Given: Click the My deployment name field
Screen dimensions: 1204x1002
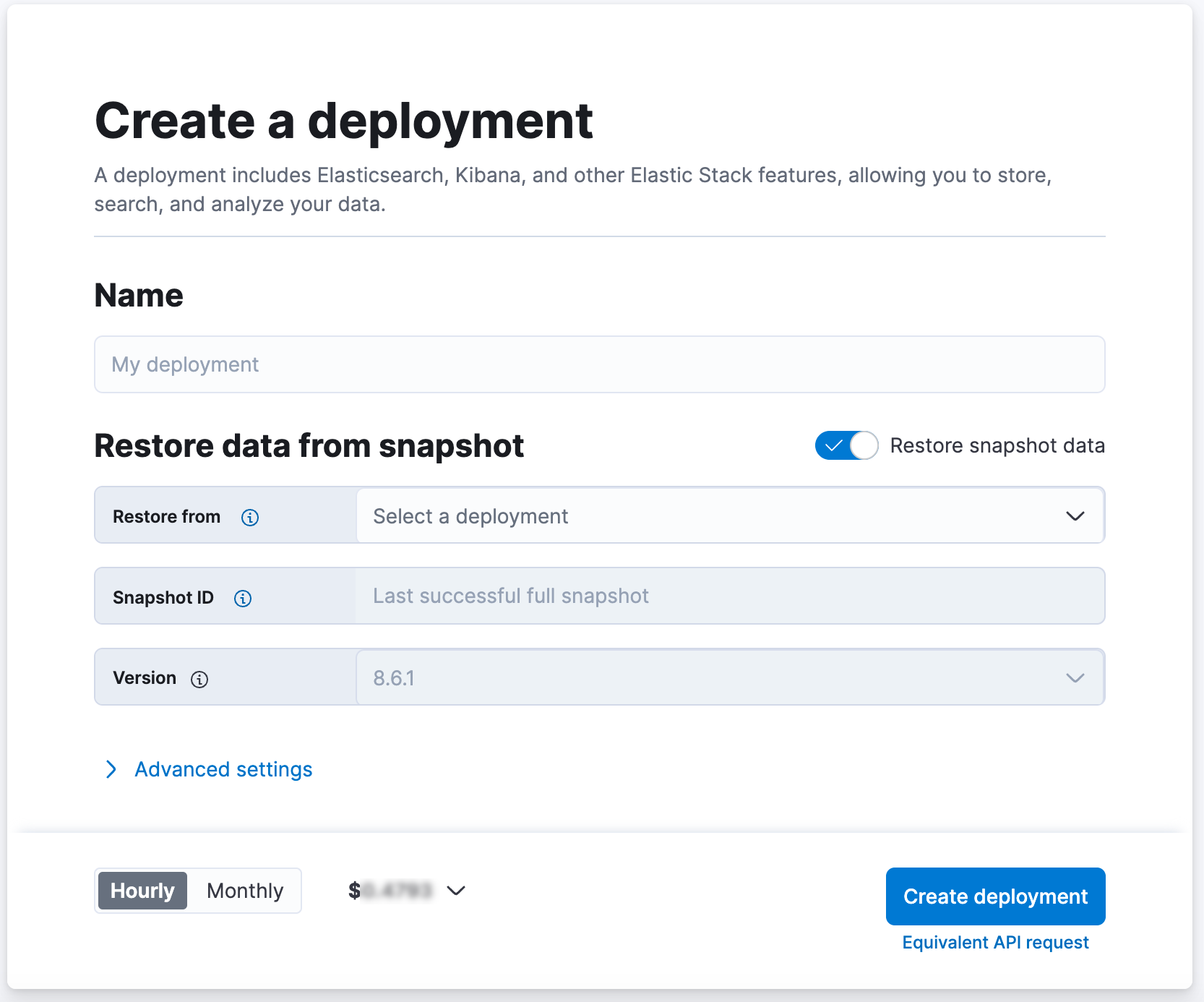Looking at the screenshot, I should point(598,364).
